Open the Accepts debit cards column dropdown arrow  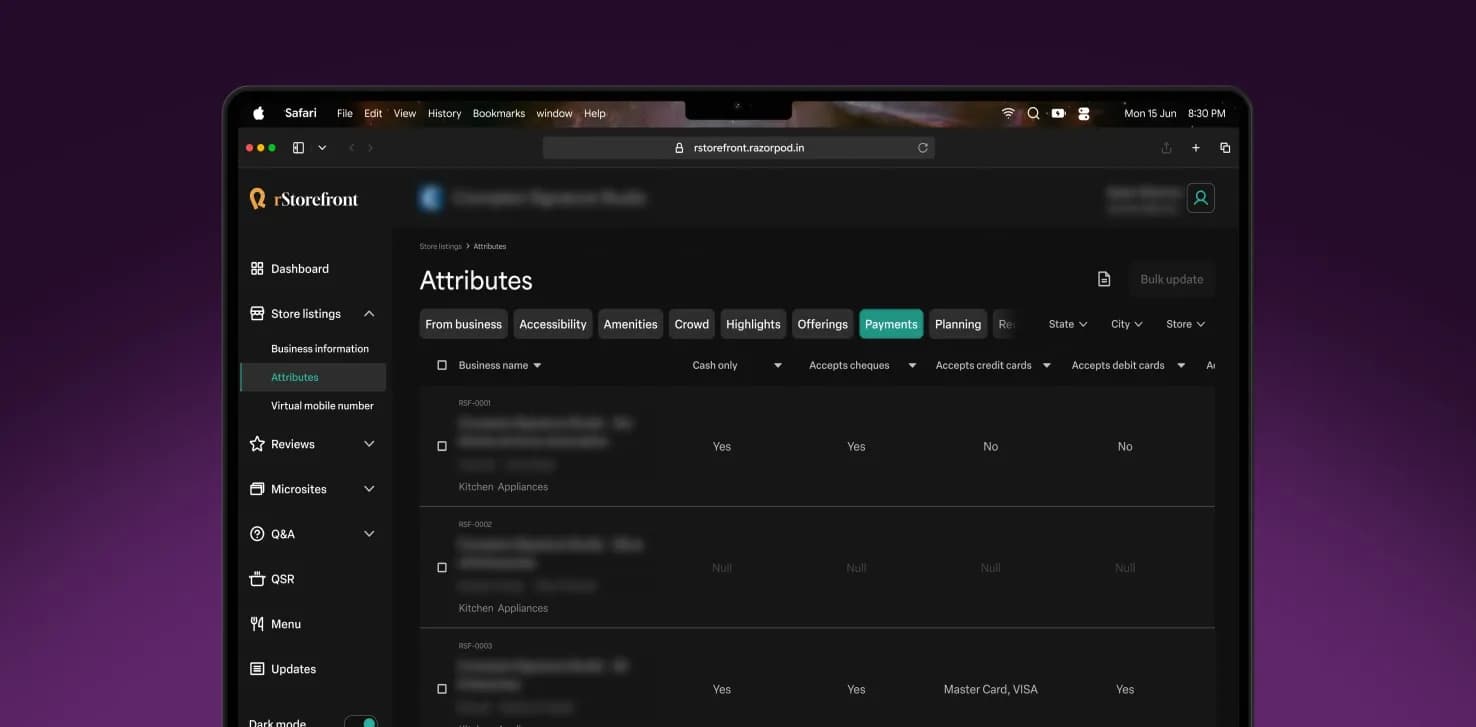pos(1181,366)
